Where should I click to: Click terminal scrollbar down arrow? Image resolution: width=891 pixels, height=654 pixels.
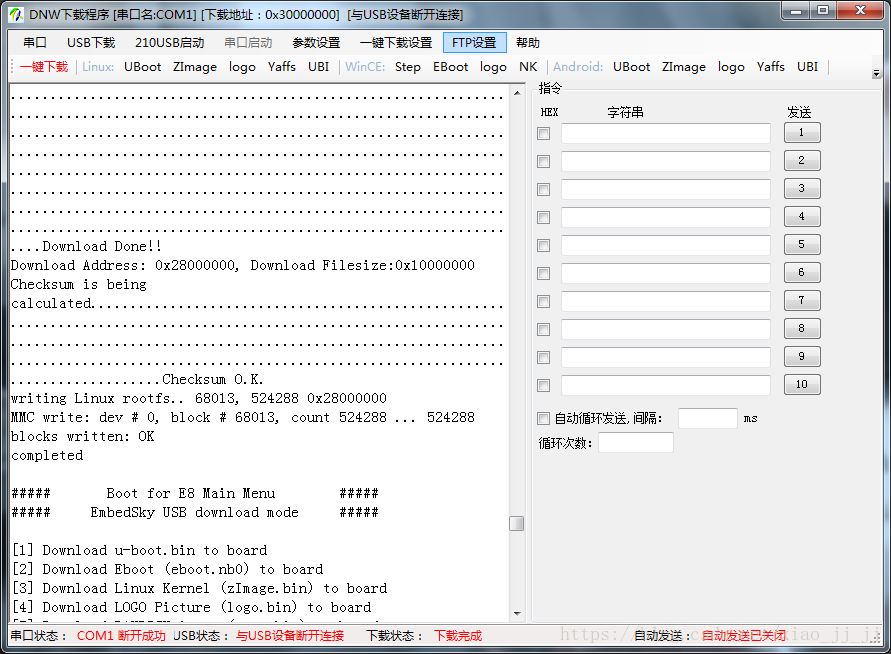tap(517, 614)
